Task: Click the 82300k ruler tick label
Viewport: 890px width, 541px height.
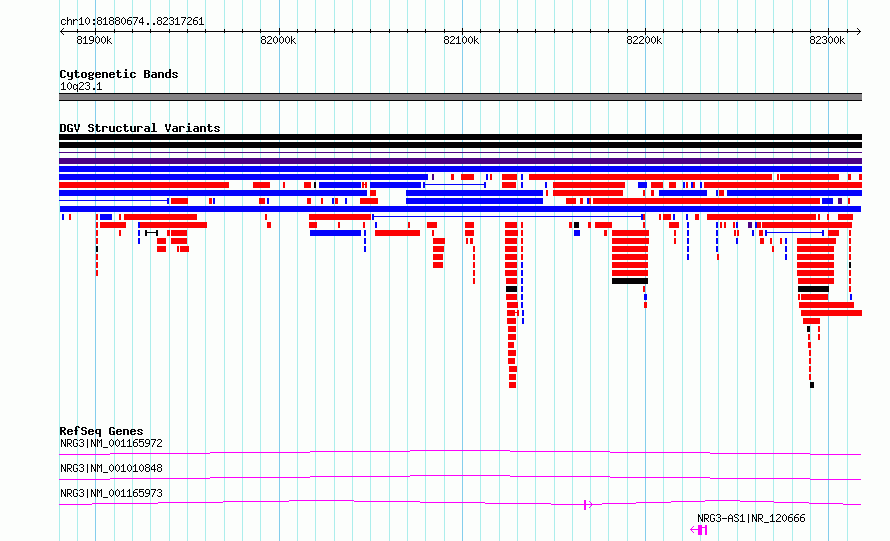Action: click(827, 40)
